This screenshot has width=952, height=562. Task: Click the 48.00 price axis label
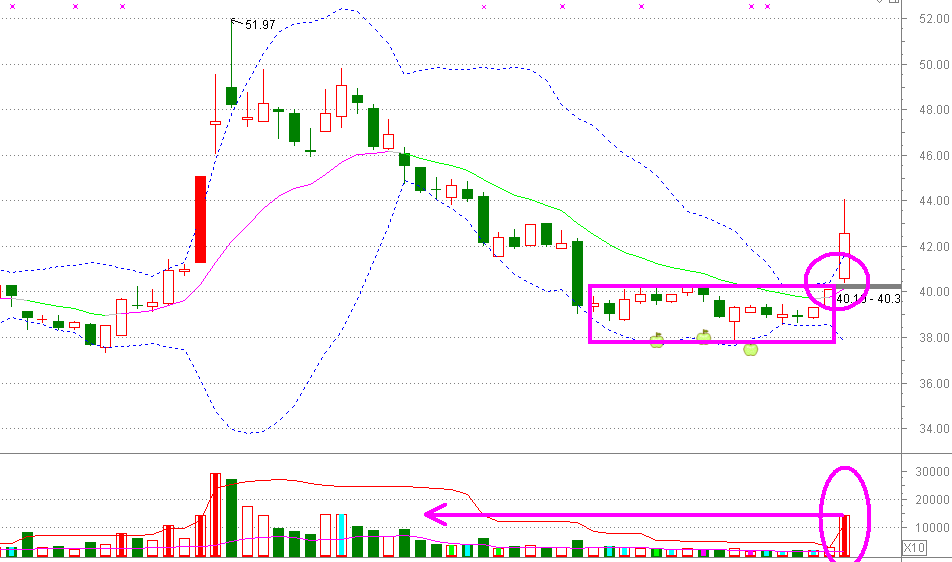tap(934, 110)
